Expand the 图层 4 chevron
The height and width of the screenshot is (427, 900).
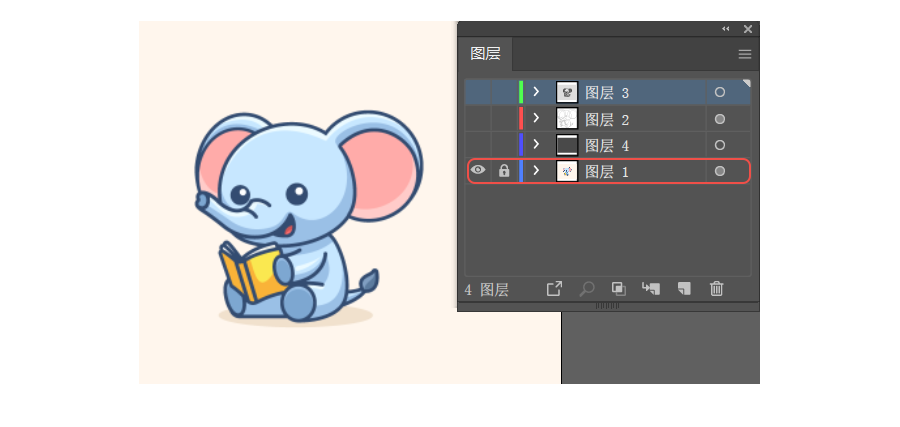tap(536, 145)
